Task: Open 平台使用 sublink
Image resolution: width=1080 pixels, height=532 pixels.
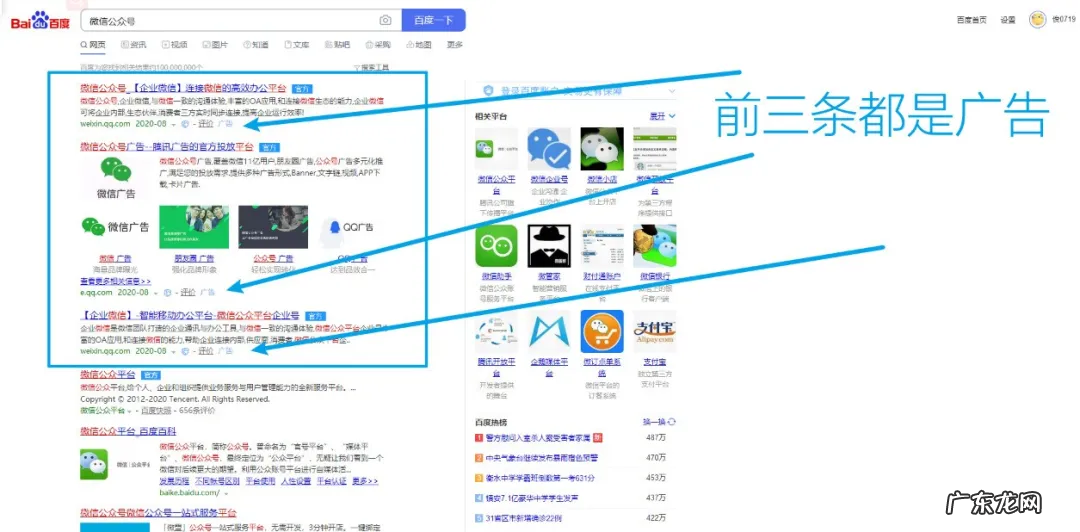Action: coord(260,481)
